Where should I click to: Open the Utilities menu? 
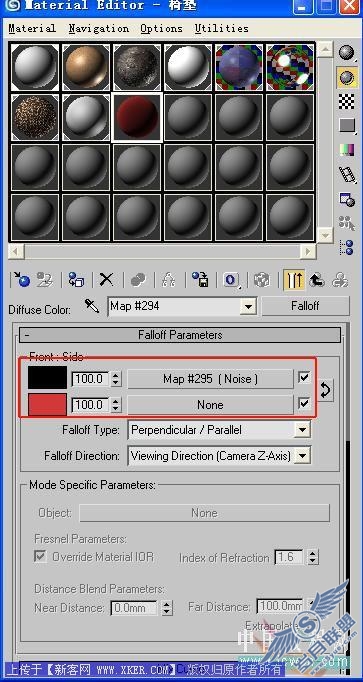coord(221,29)
